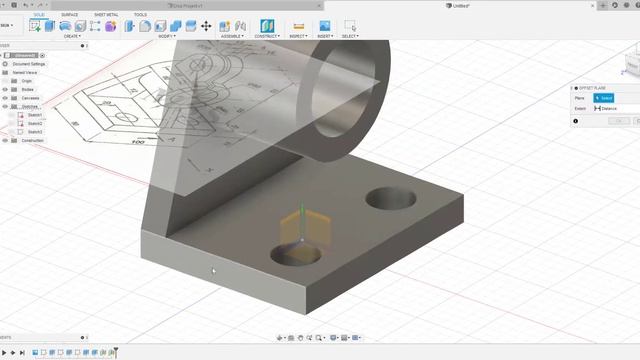Toggle visibility of Sketch3
This screenshot has height=360, width=640.
coord(11,132)
